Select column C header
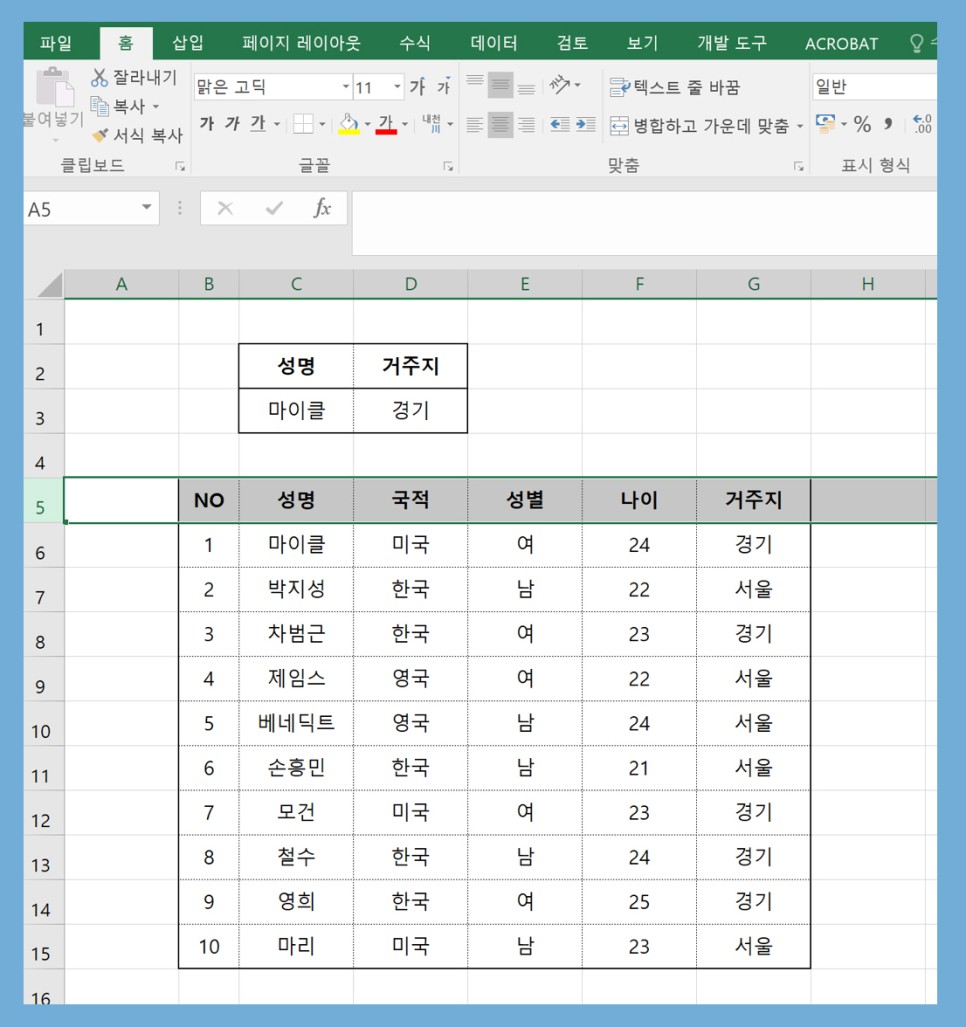This screenshot has height=1027, width=966. [296, 284]
